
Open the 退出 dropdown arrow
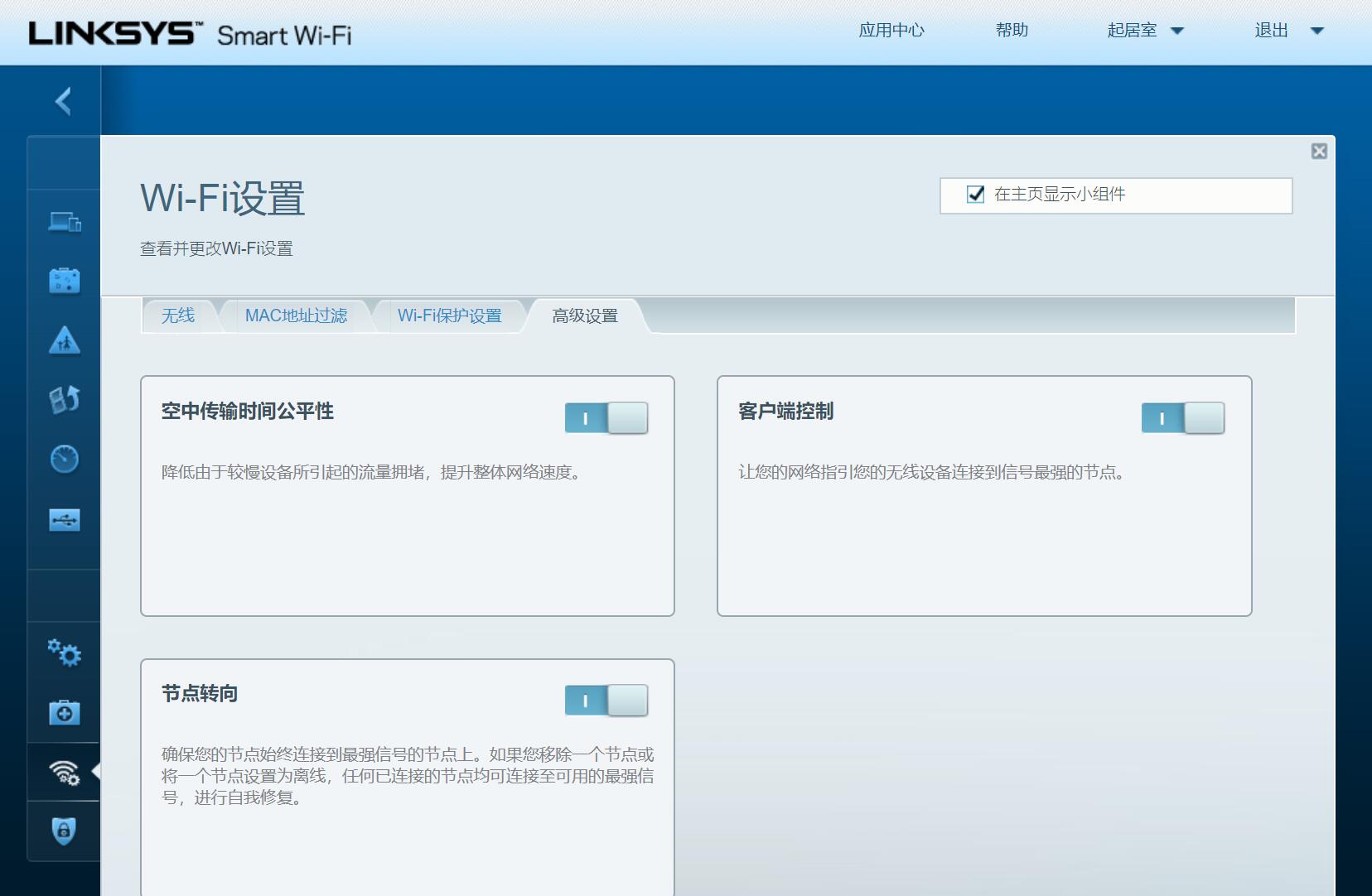[1316, 31]
